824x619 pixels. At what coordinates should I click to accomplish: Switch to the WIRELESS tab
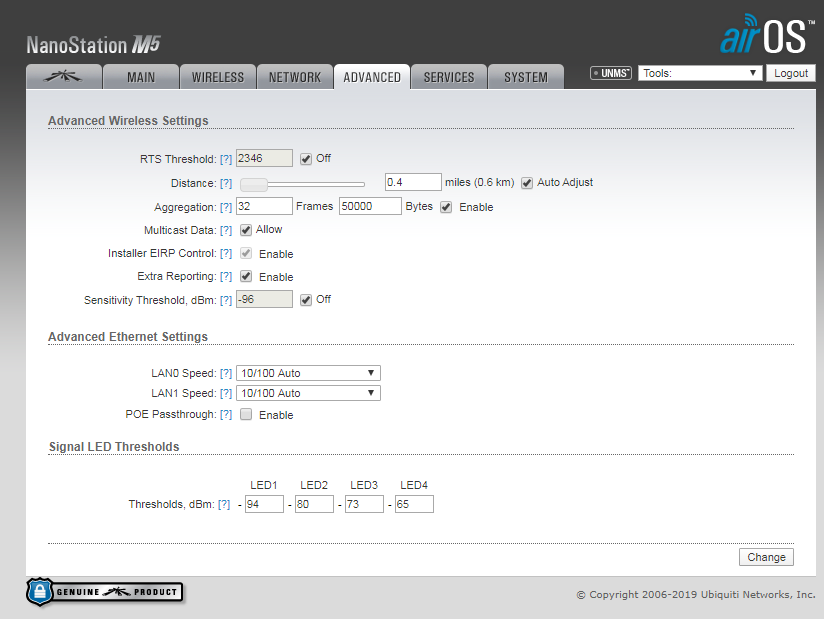pos(218,77)
